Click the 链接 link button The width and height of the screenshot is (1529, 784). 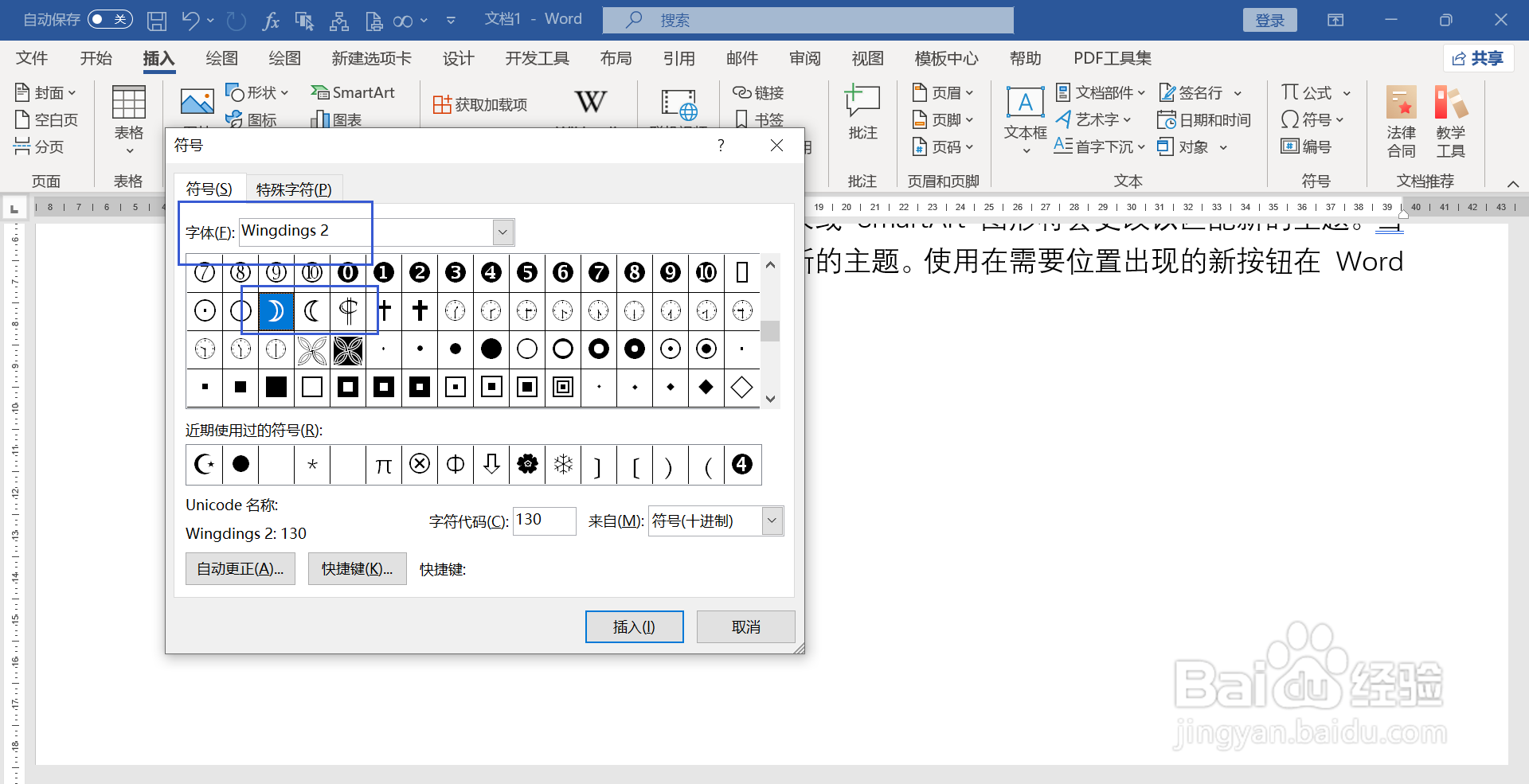coord(758,92)
